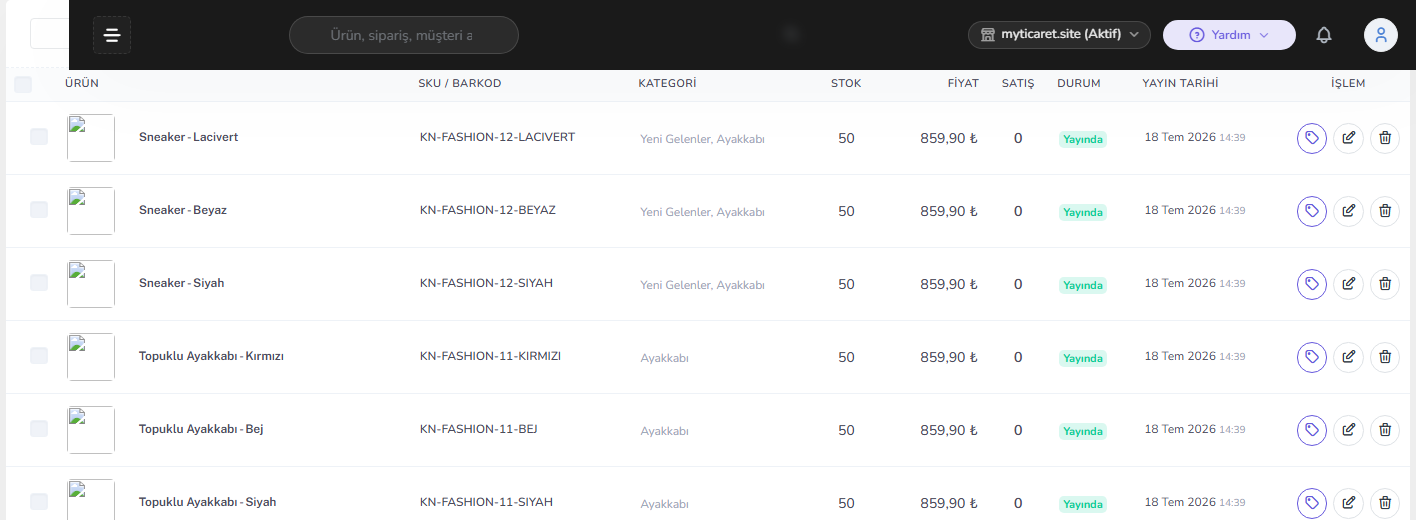Expand the myticaret.site (Aktif) store dropdown
The width and height of the screenshot is (1416, 520).
pos(1059,35)
